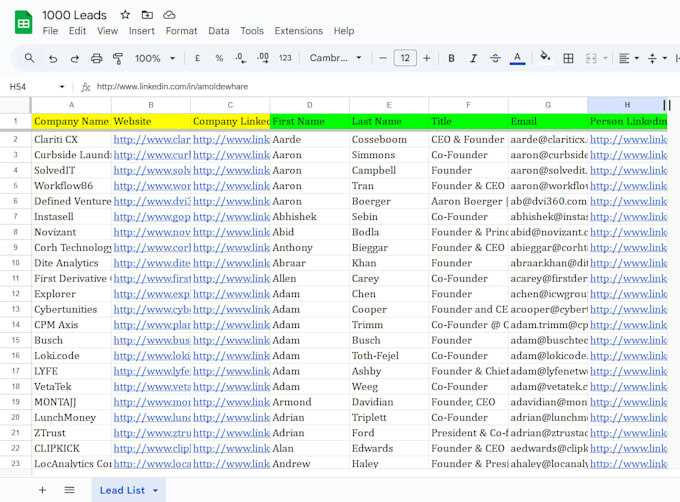Click the font size 12 field

point(405,58)
